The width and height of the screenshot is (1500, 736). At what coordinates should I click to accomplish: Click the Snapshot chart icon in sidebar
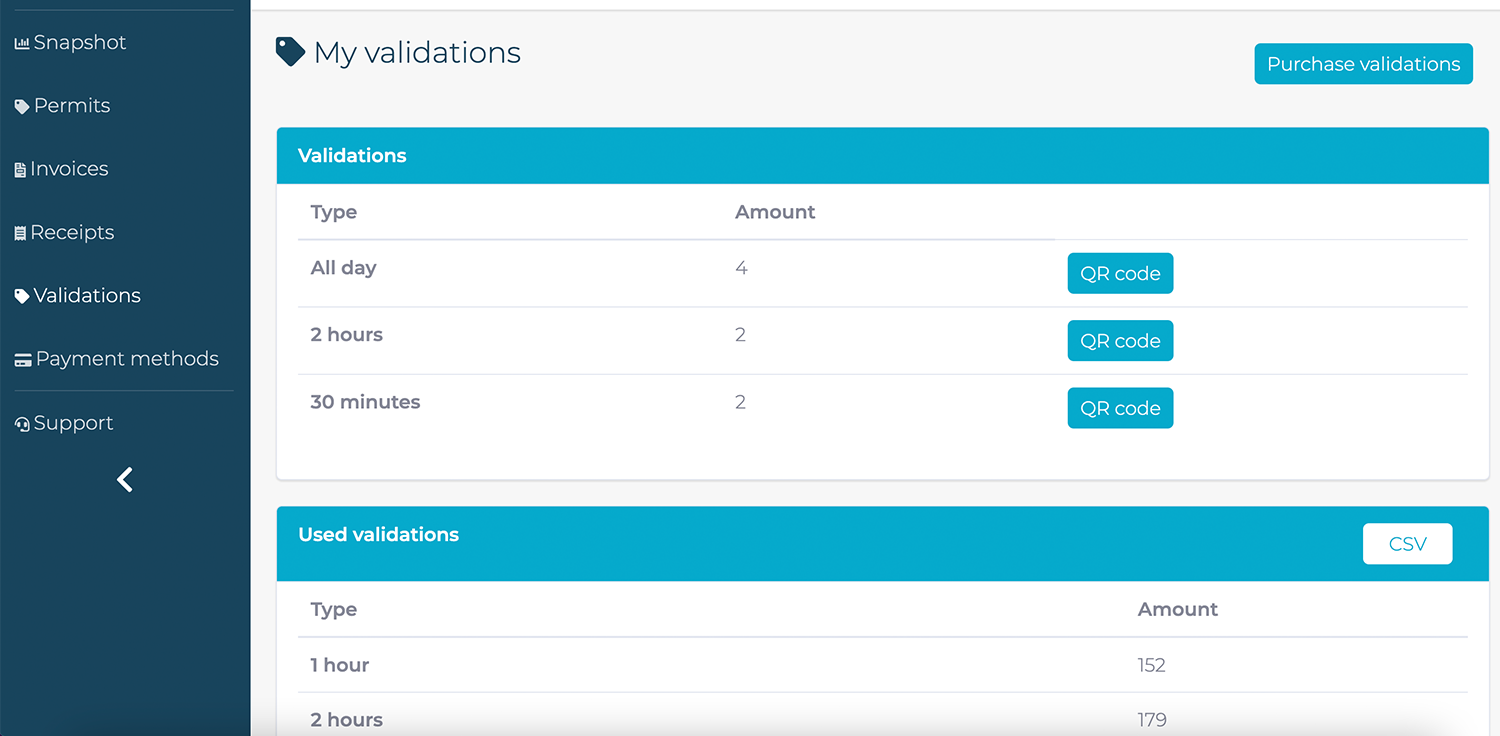click(22, 44)
